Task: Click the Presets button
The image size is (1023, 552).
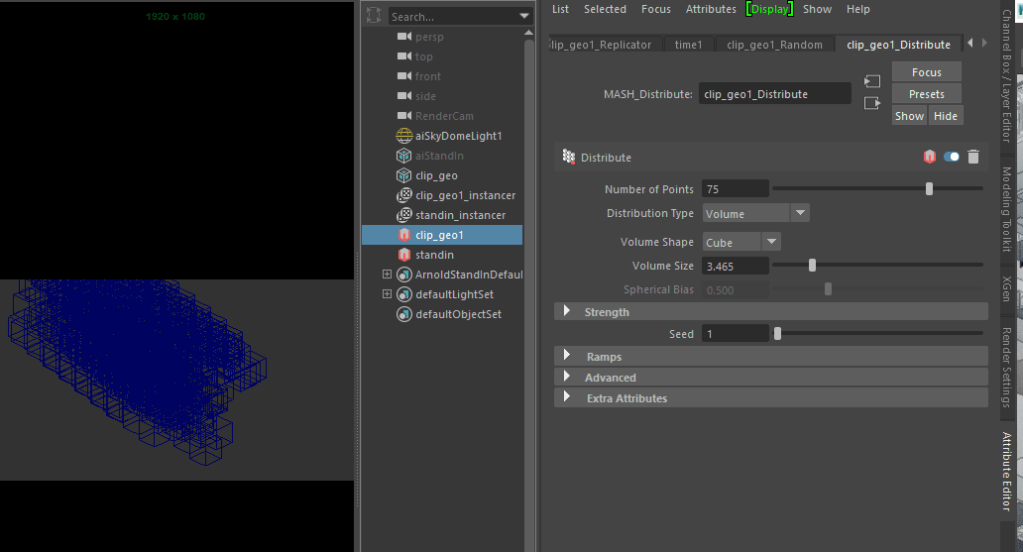Action: click(x=926, y=94)
